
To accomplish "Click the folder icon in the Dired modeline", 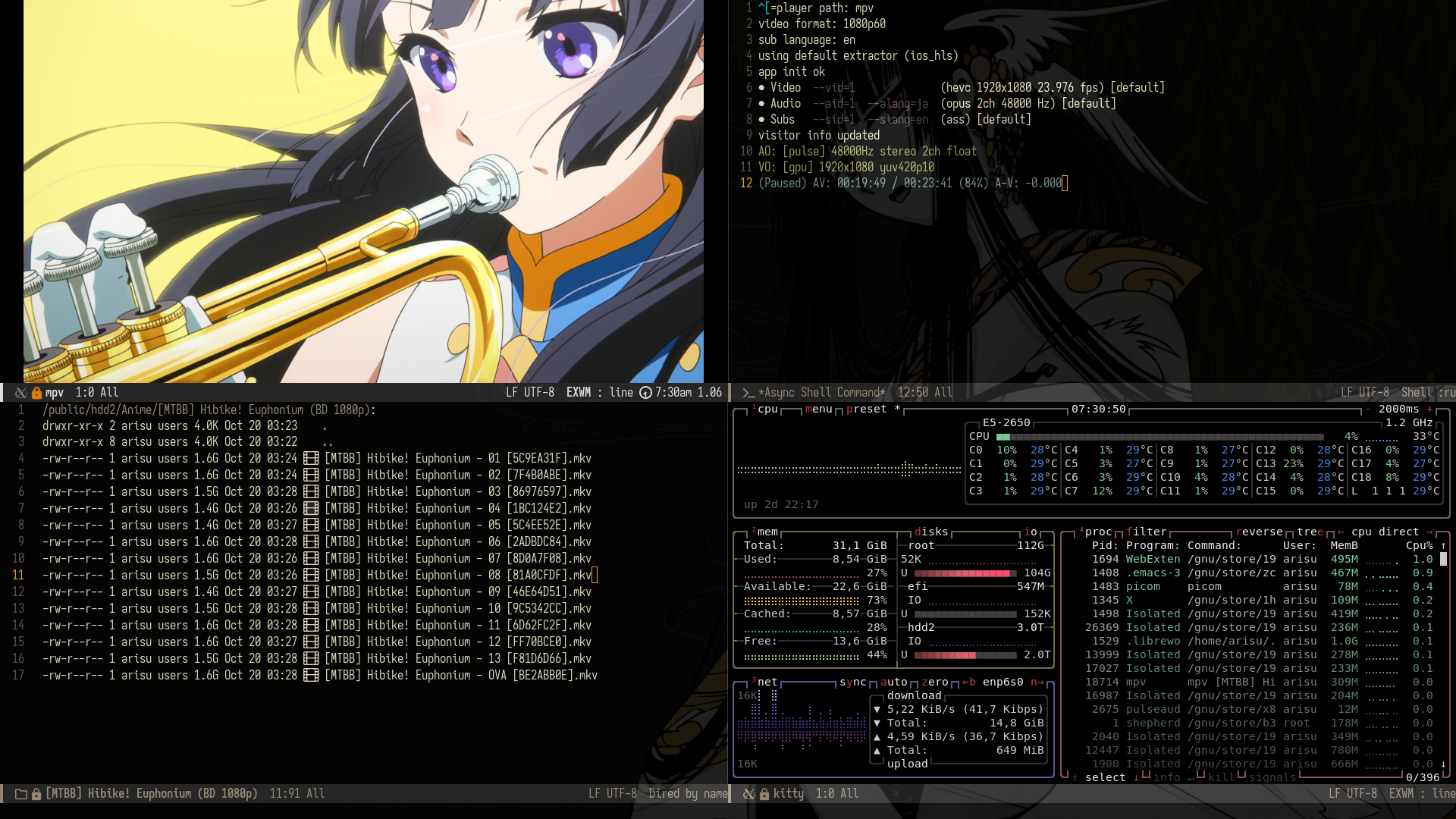I will pos(21,794).
